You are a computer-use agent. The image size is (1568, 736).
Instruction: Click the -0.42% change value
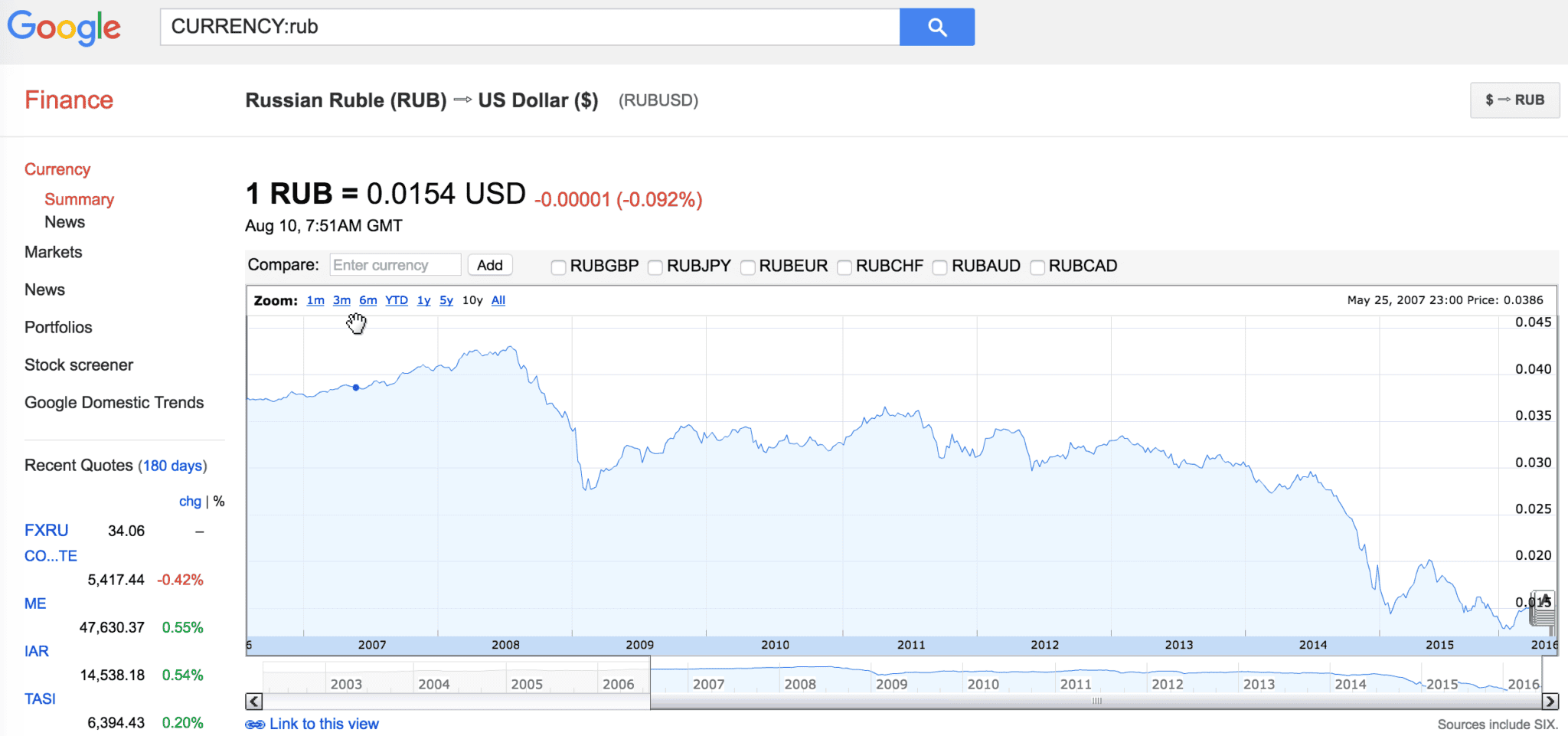coord(180,580)
